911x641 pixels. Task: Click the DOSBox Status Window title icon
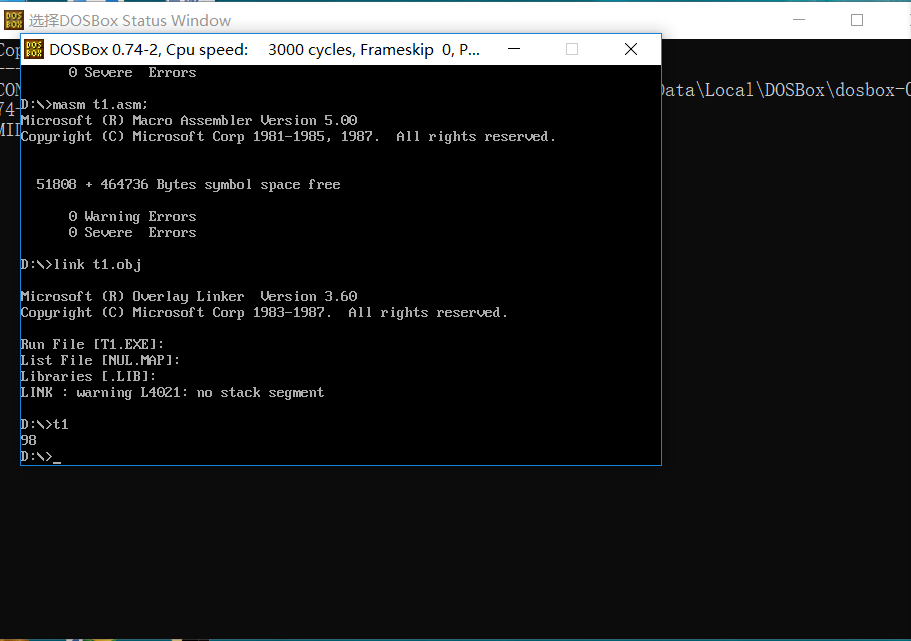click(14, 20)
